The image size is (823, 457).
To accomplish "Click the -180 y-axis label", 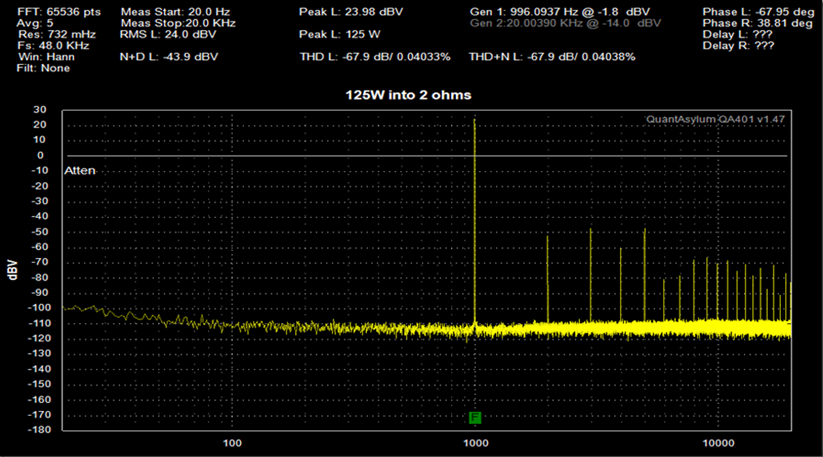I will (39, 430).
